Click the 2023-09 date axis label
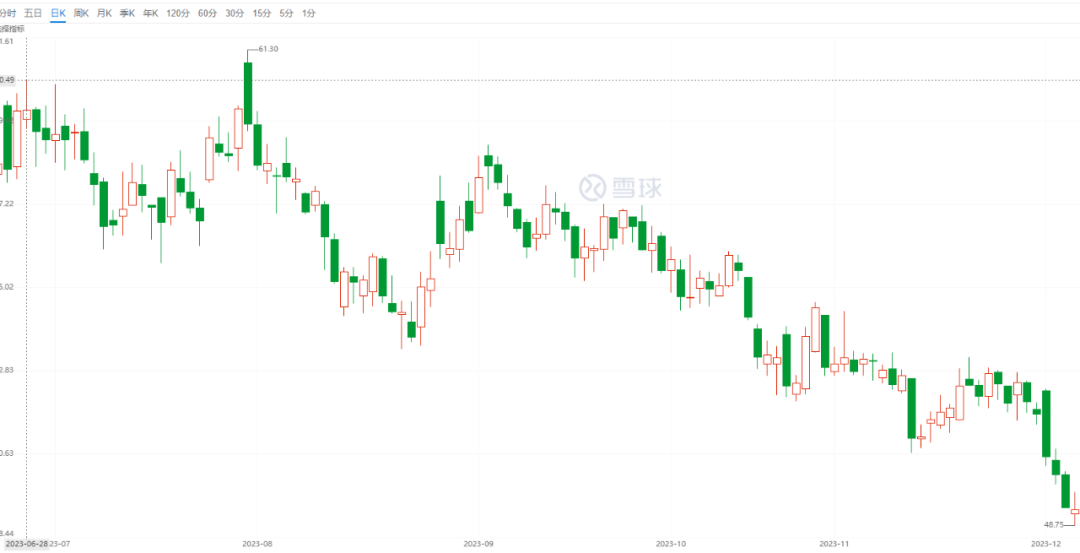1080x553 pixels. [479, 544]
